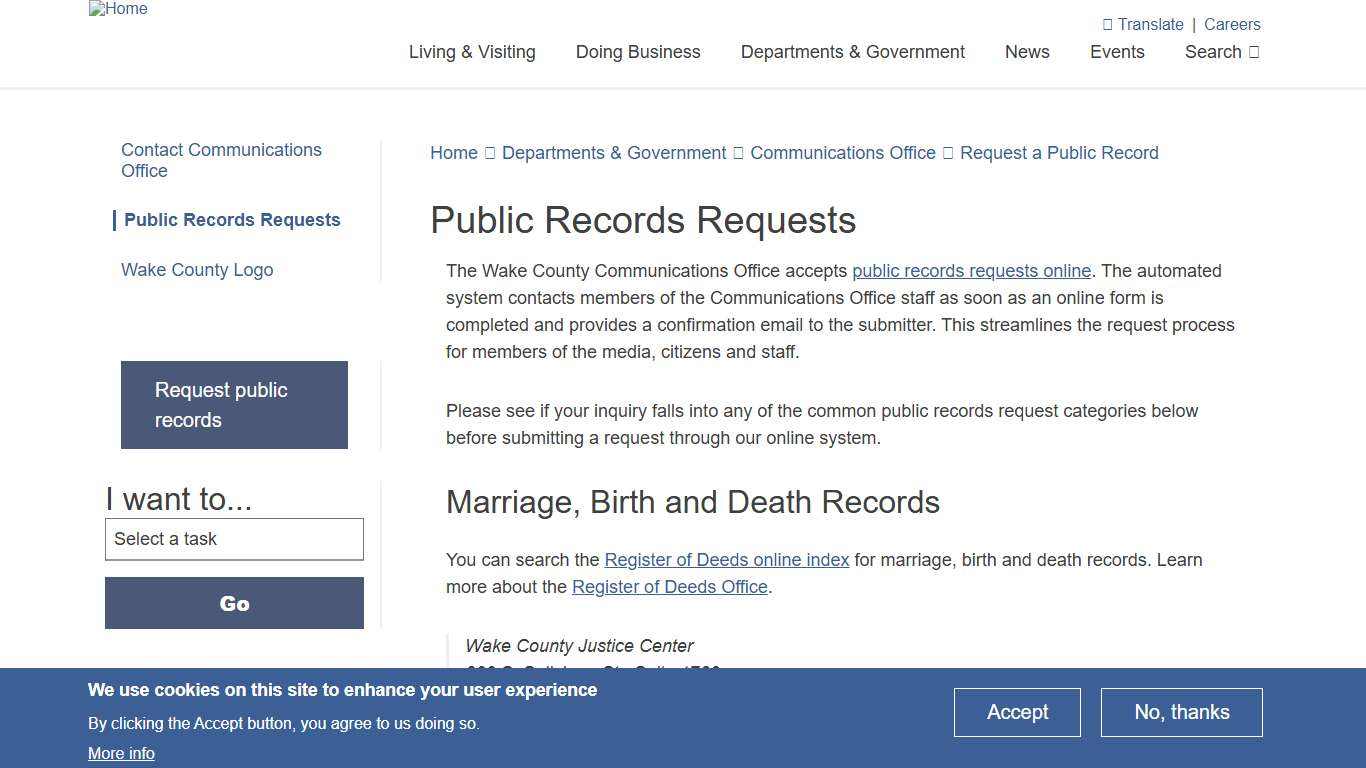Click the Translate globe icon
This screenshot has height=768, width=1366.
1110,24
